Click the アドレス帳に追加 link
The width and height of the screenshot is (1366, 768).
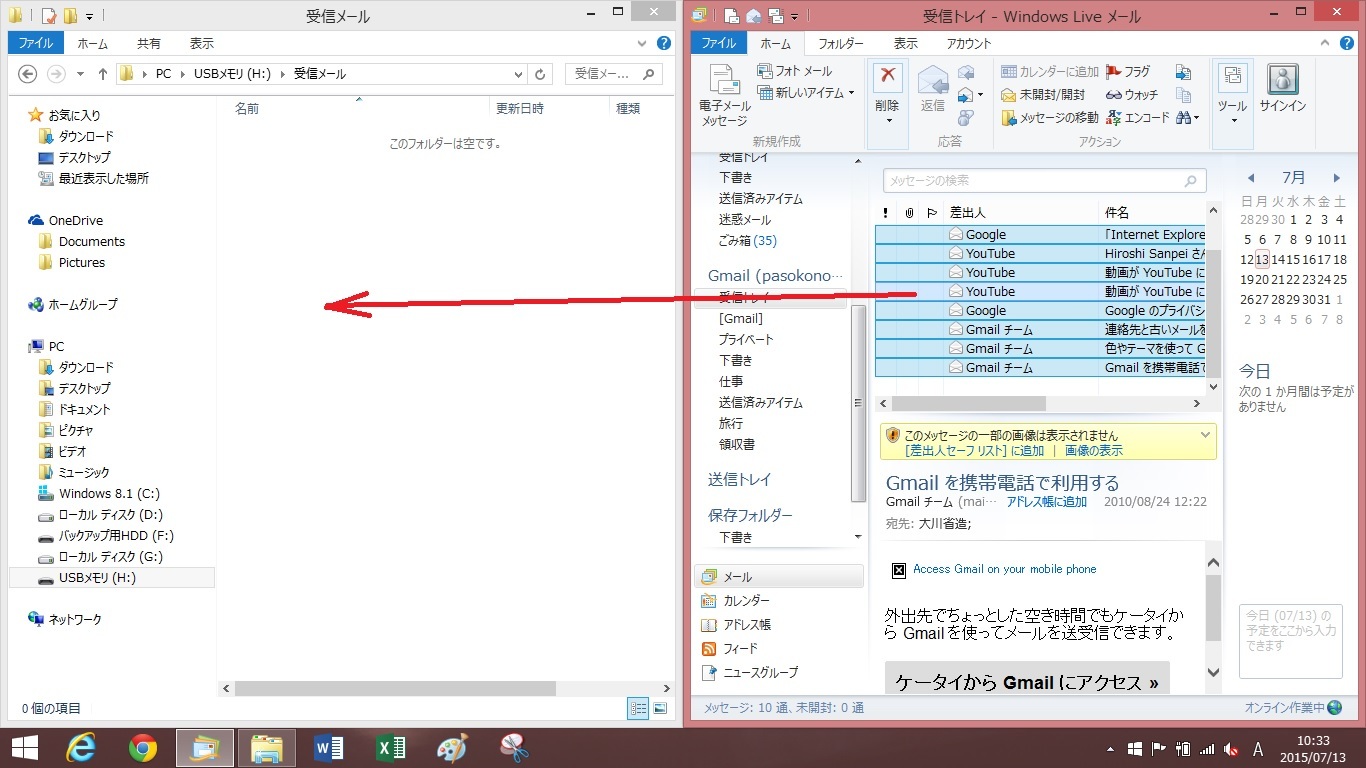coord(1046,502)
